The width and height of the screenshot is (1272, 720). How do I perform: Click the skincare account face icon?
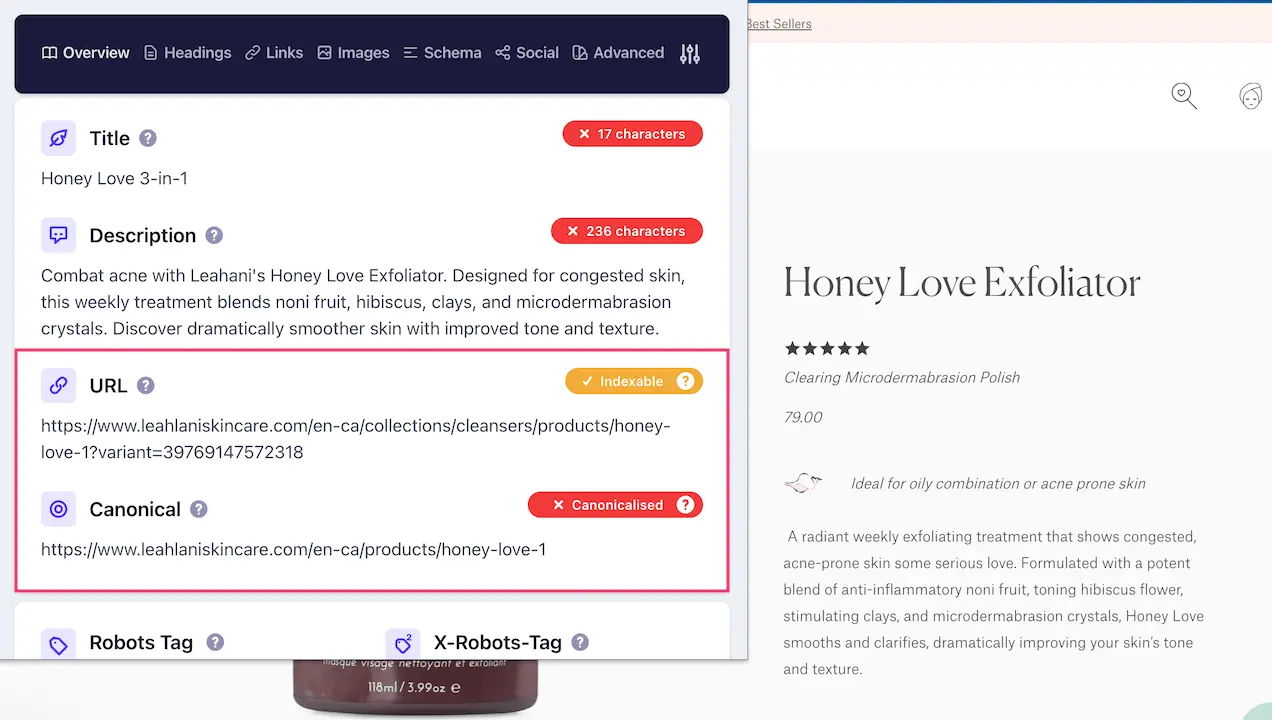(x=1250, y=95)
